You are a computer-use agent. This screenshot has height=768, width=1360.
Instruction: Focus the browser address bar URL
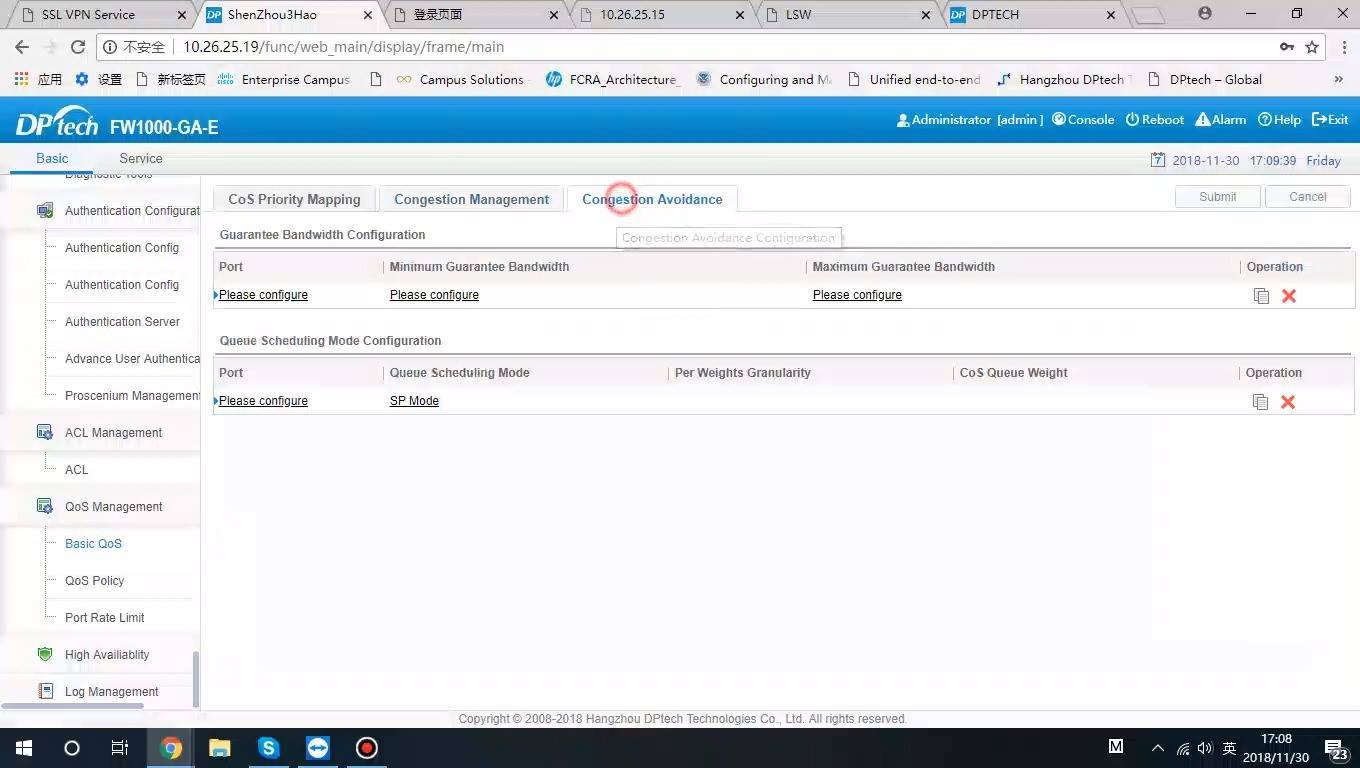343,47
